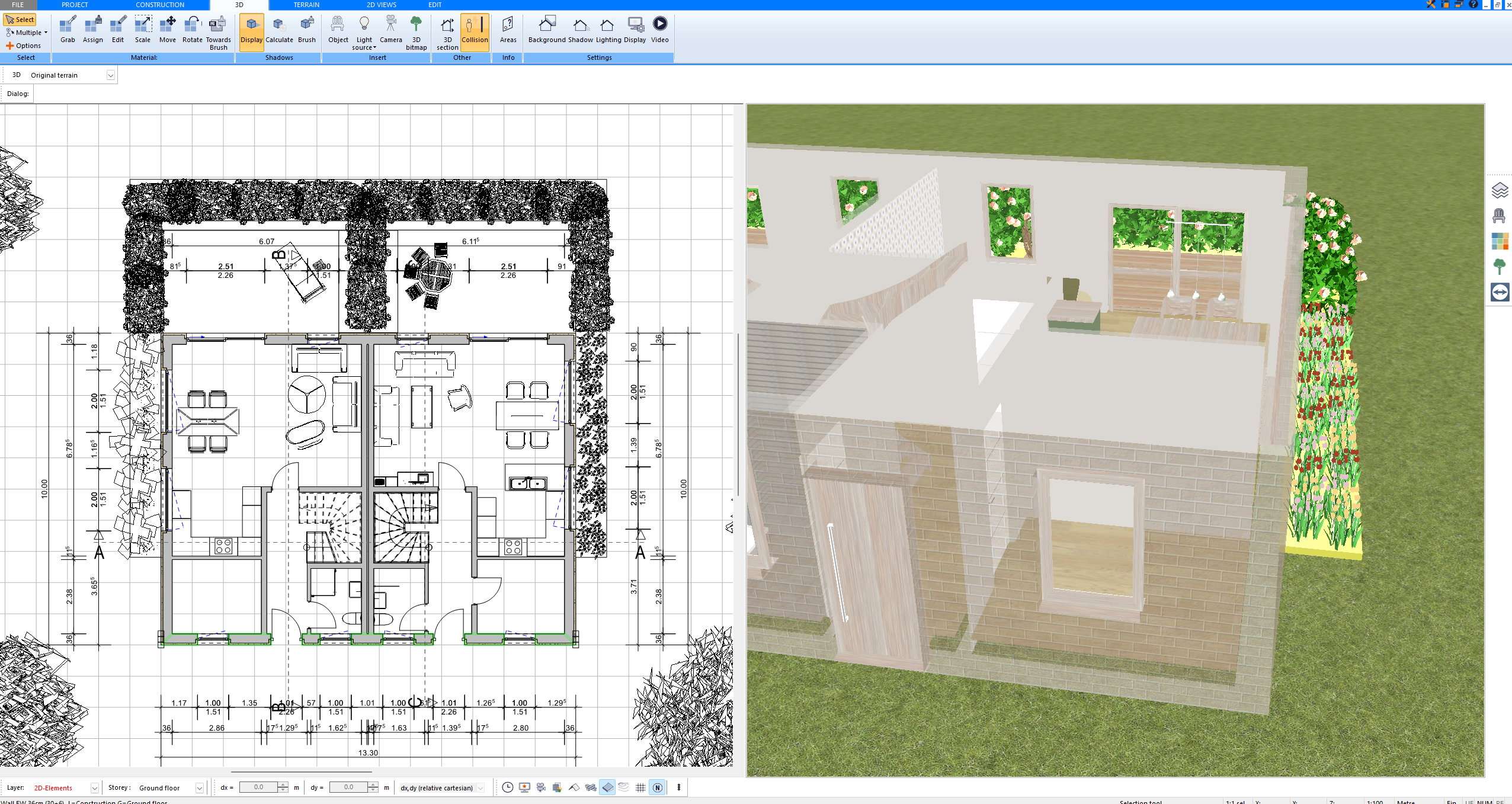
Task: Click the dx value stepper arrows
Action: click(283, 787)
